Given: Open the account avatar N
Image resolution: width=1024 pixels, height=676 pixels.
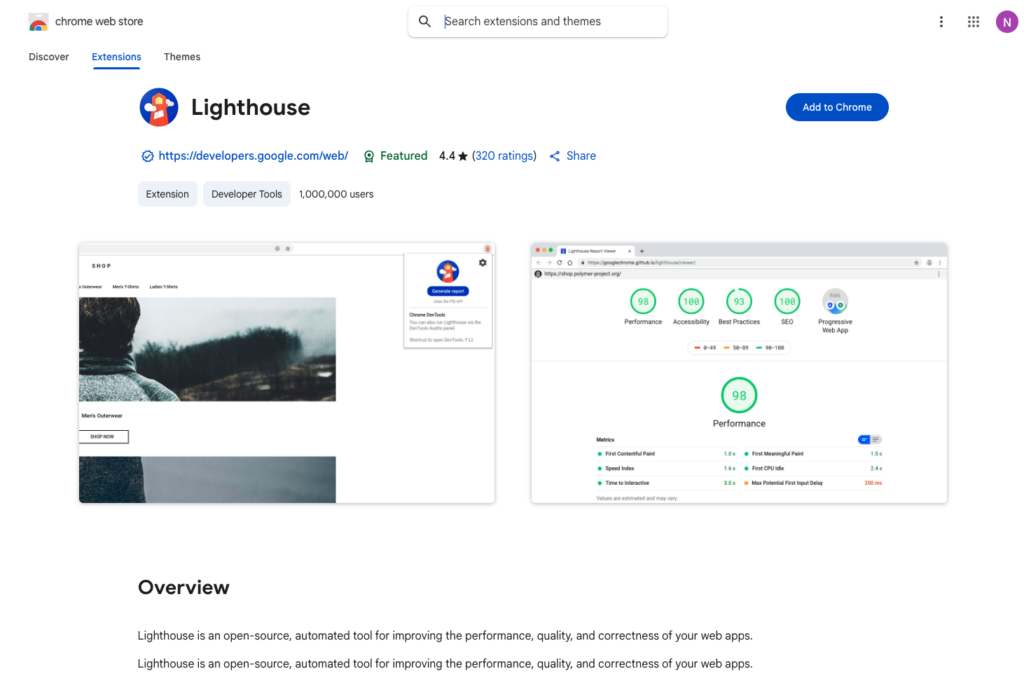Looking at the screenshot, I should [x=1006, y=22].
